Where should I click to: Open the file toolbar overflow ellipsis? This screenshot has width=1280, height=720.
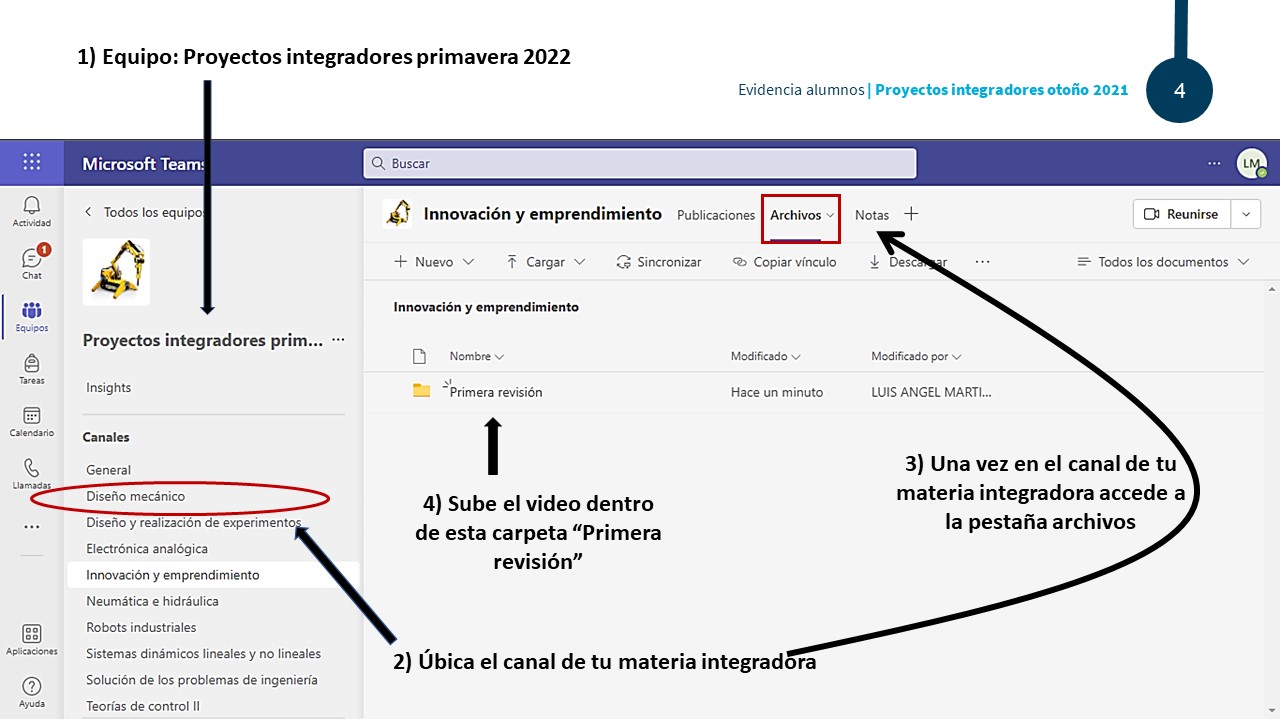pyautogui.click(x=982, y=262)
